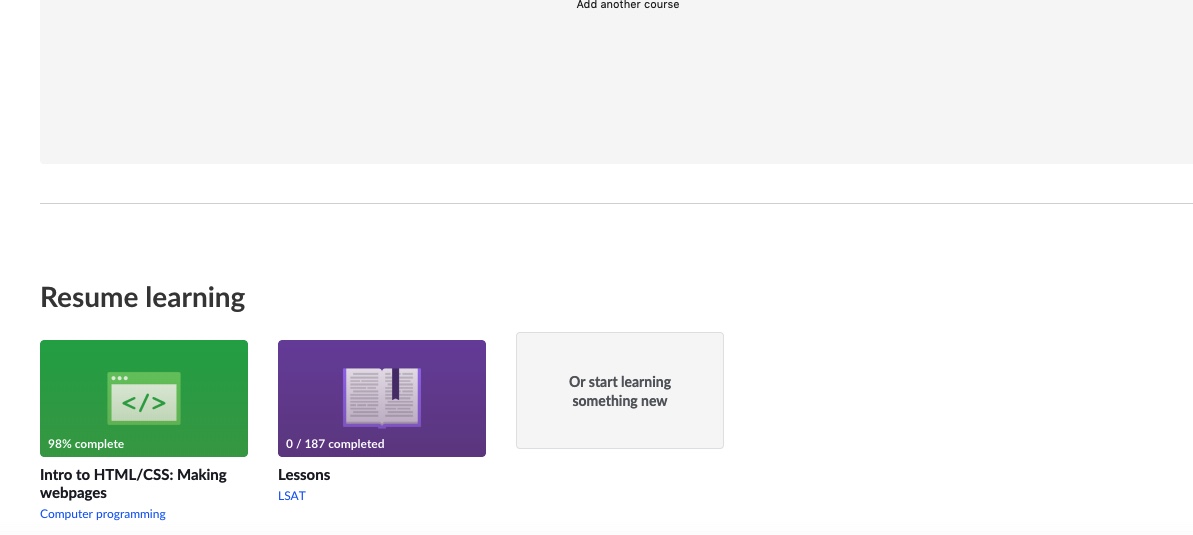Viewport: 1193px width, 535px height.
Task: Go to the LSAT subject link
Action: (x=292, y=495)
